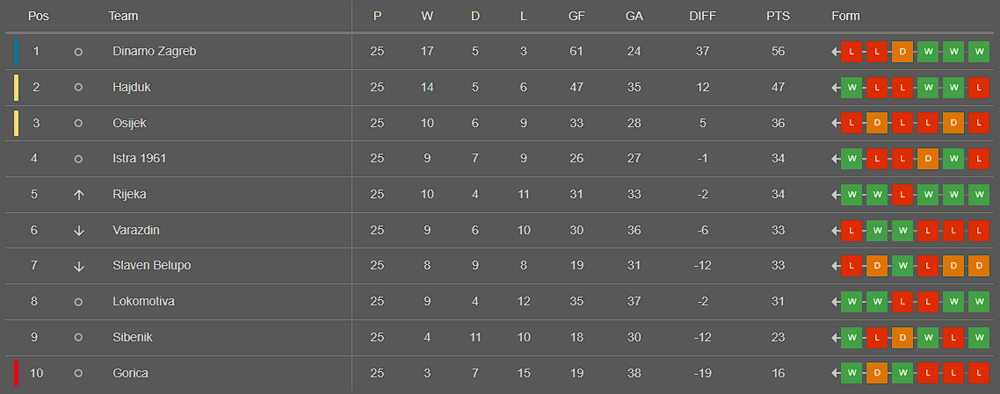Screen dimensions: 1000x394
Task: Click Varazdin's downward position change arrow
Action: pos(78,231)
